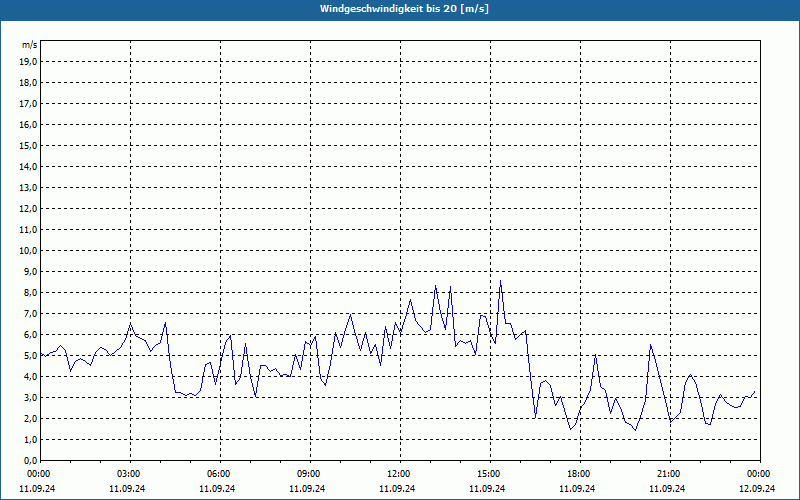Screen dimensions: 800x500
Task: Click the 14,0 y-axis label
Action: tap(28, 166)
